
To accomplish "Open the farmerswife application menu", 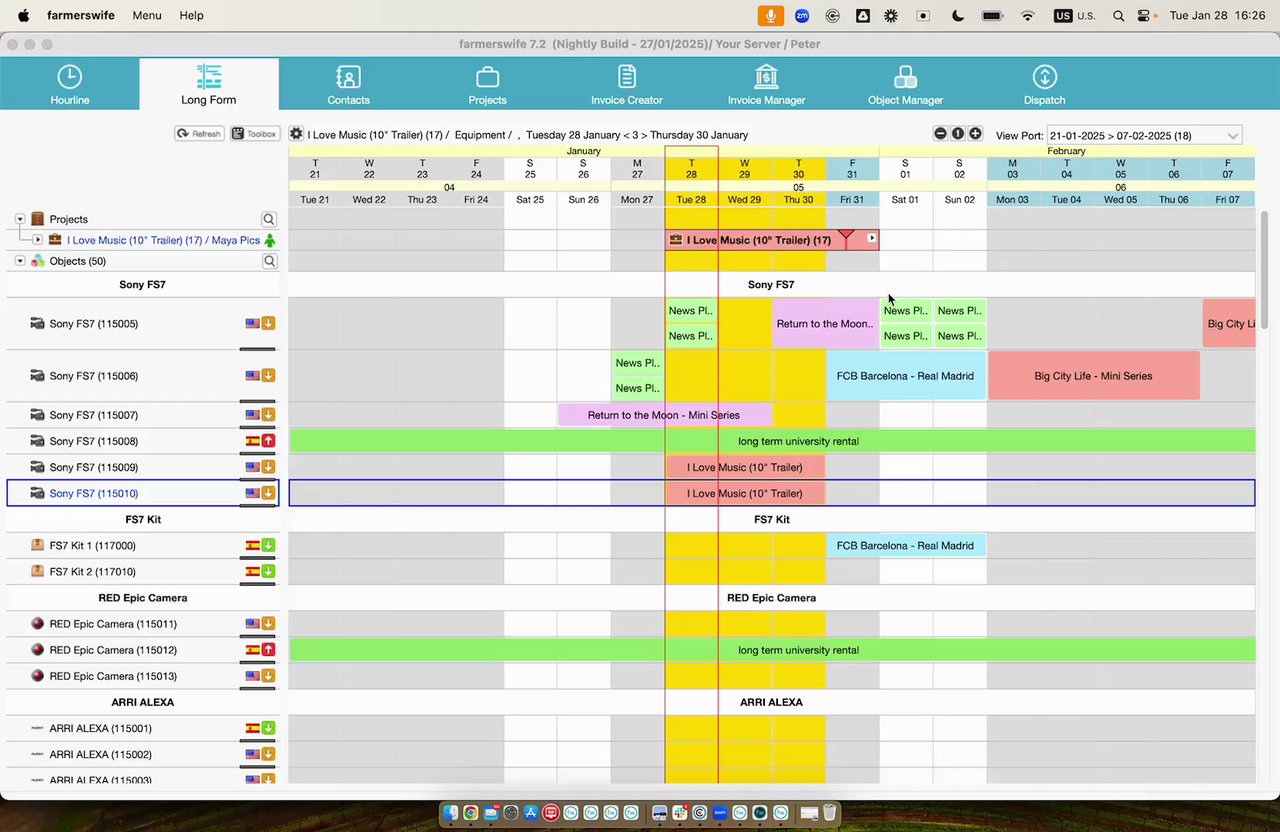I will pos(81,15).
